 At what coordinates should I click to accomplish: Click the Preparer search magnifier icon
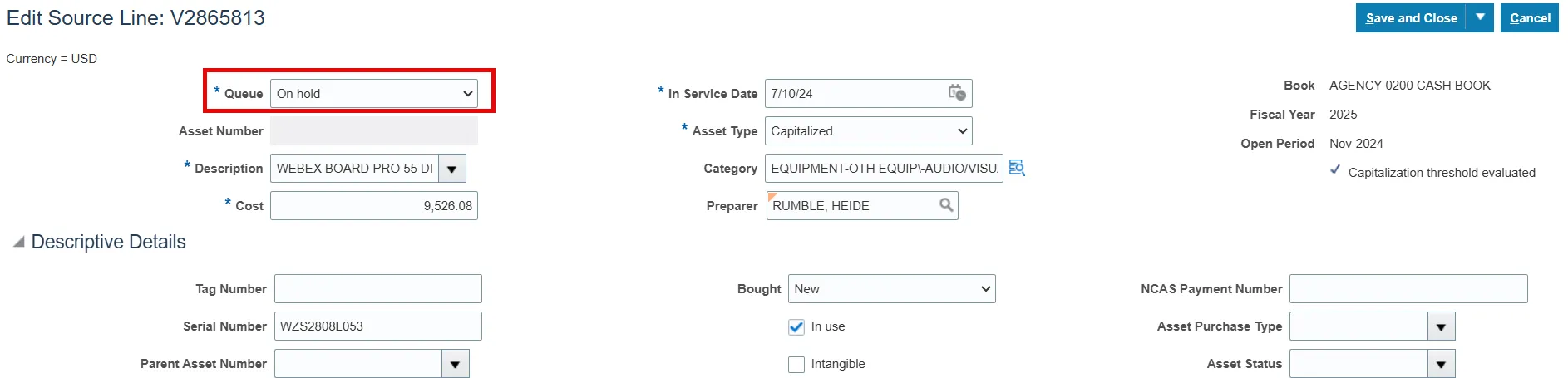point(946,205)
